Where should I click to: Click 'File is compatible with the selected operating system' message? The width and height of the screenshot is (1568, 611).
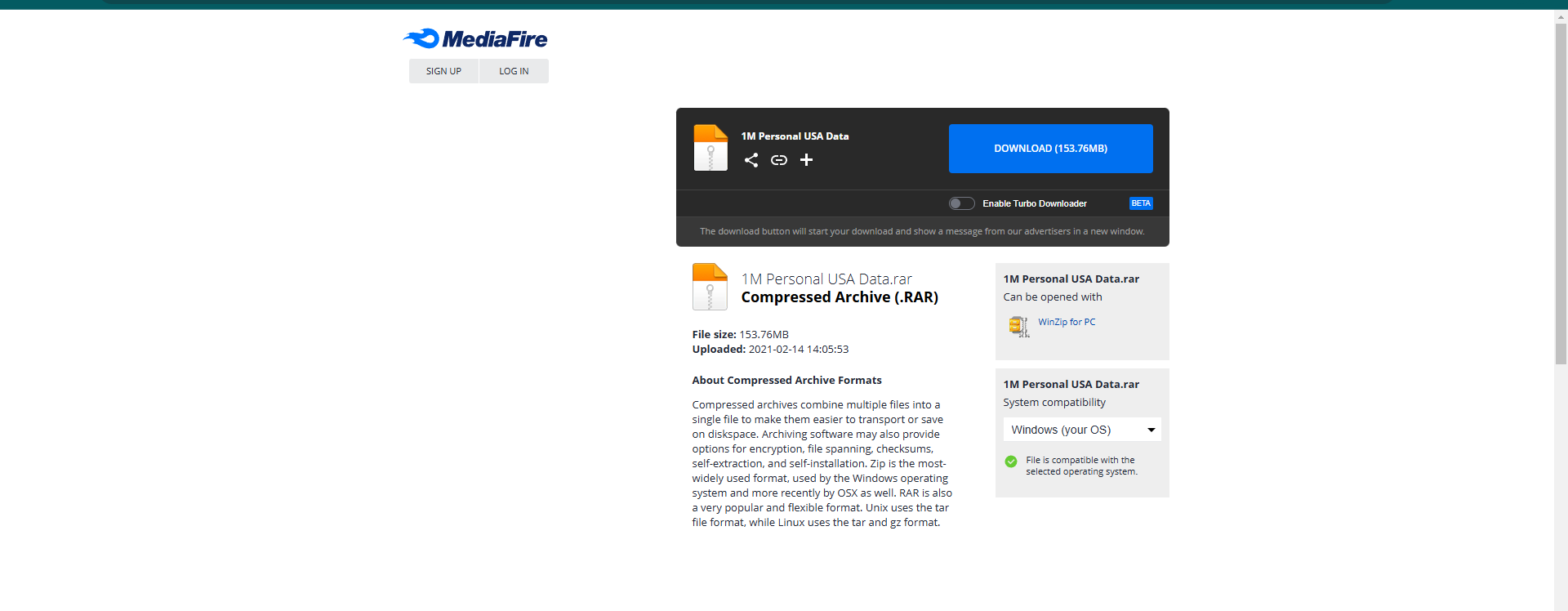point(1081,466)
